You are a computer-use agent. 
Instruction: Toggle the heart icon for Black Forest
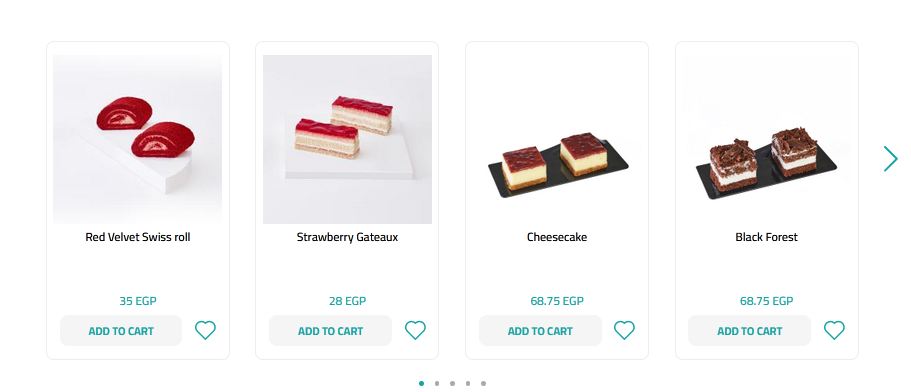pyautogui.click(x=834, y=330)
